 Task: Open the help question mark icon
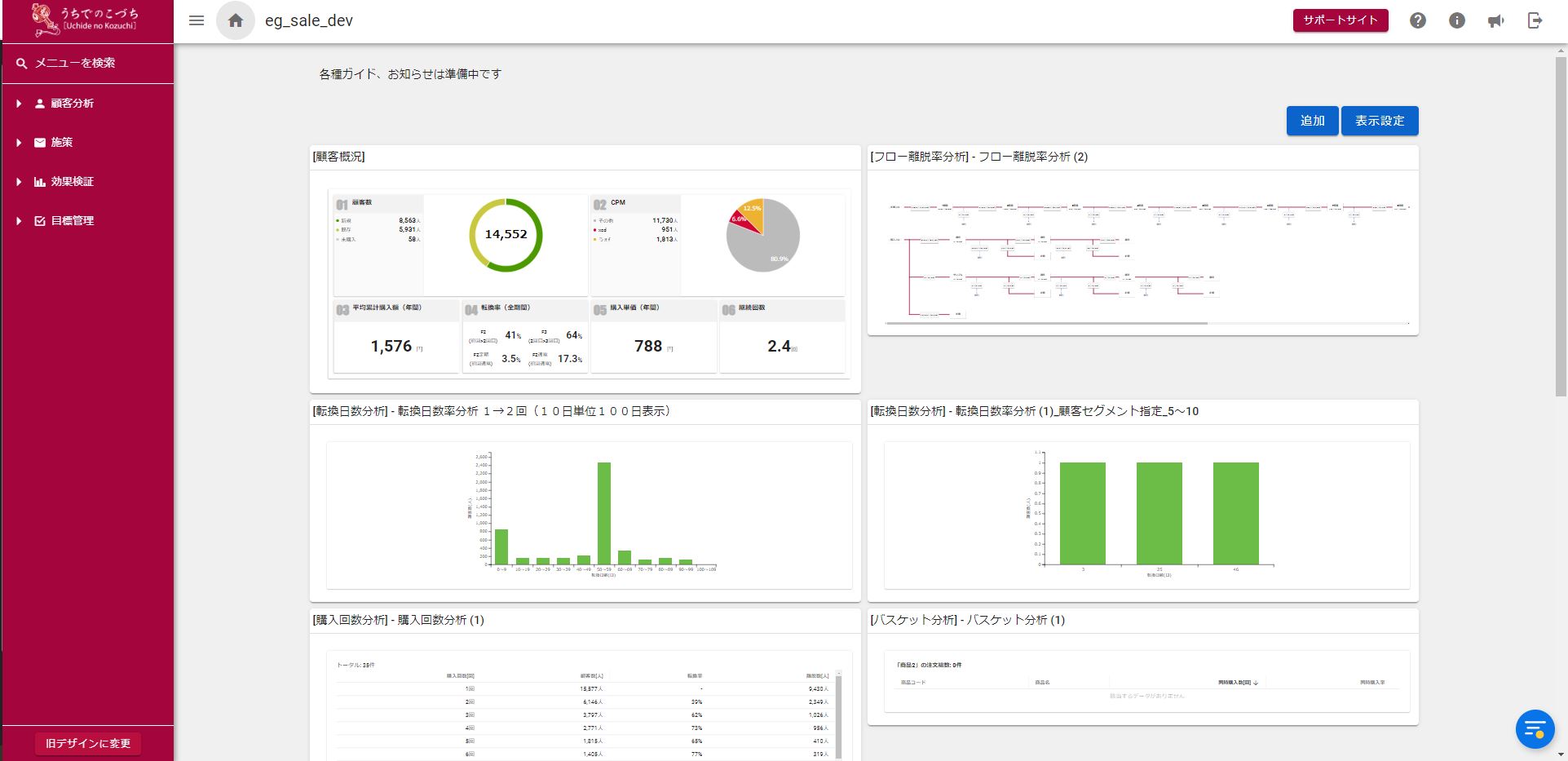pyautogui.click(x=1418, y=21)
